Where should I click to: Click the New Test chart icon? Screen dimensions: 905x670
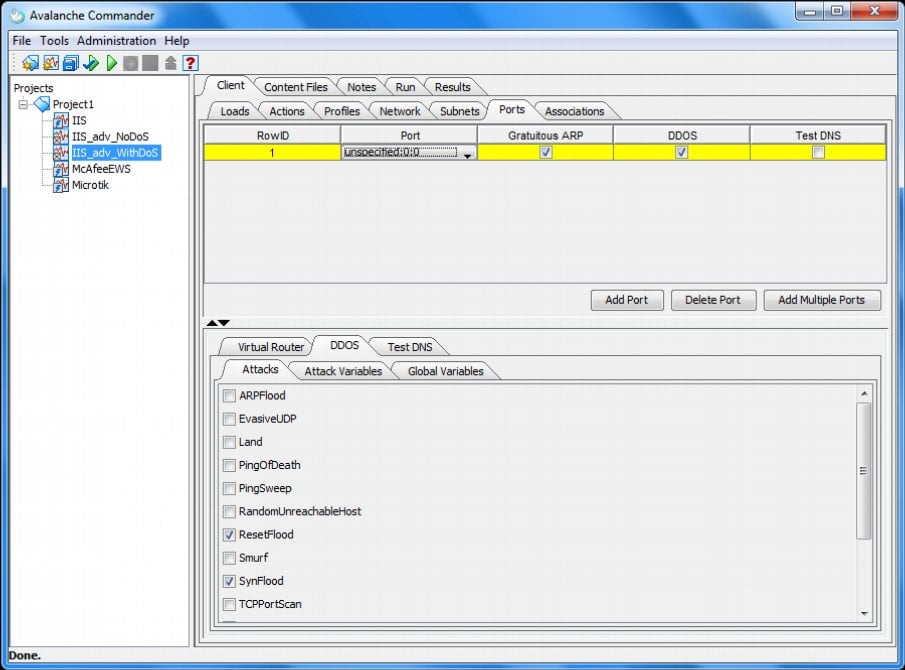(x=50, y=63)
